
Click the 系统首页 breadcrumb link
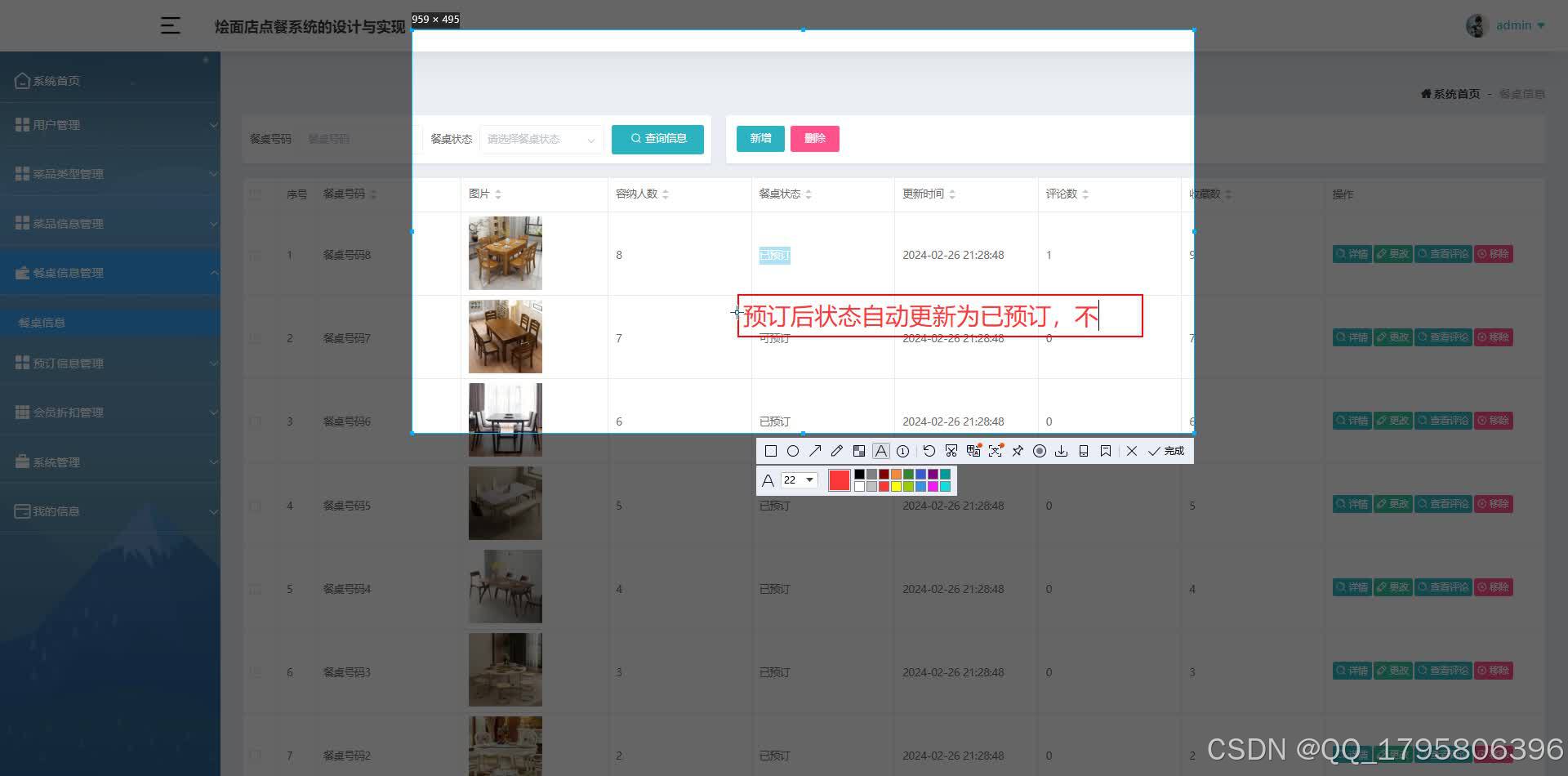click(1450, 94)
